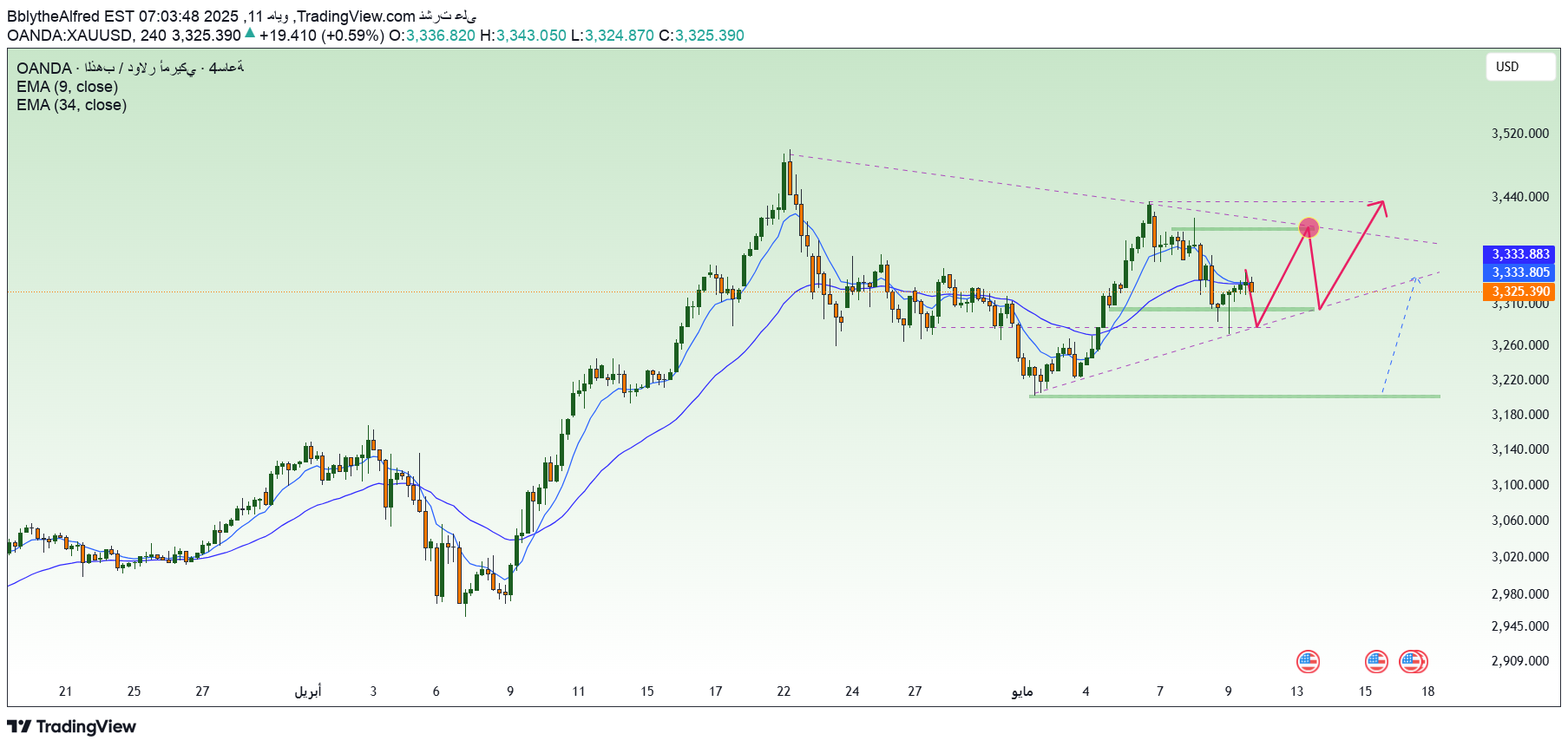Click the EMA (9, close) indicator label
Viewport: 1568px width, 747px height.
pyautogui.click(x=67, y=87)
